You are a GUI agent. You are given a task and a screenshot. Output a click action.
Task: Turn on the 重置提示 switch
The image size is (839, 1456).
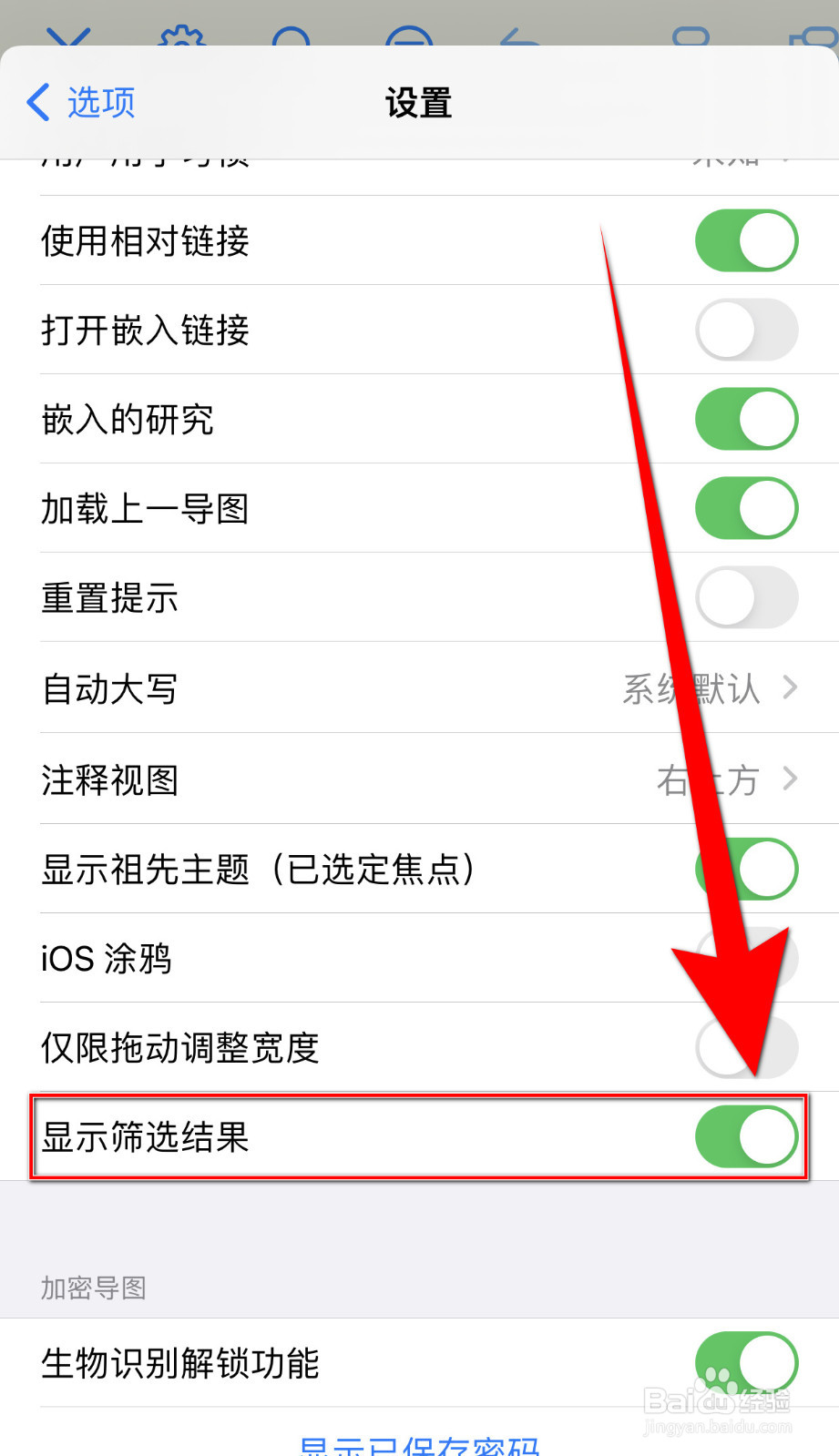[746, 597]
